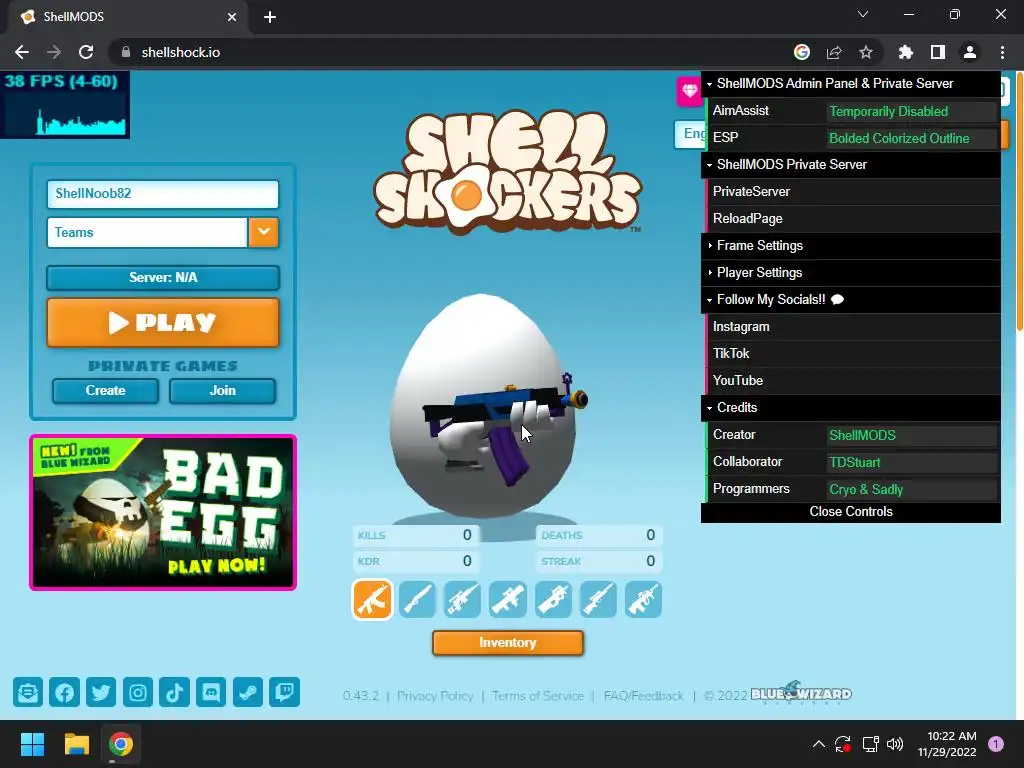Open the Inventory button
Screen dimensions: 1024x768
507,643
